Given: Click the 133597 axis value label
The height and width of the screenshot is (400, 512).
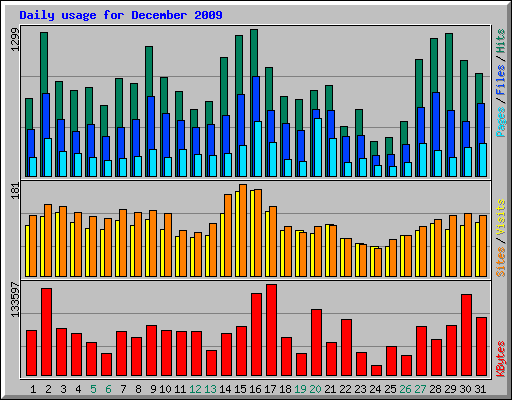Looking at the screenshot, I should [x=15, y=299].
